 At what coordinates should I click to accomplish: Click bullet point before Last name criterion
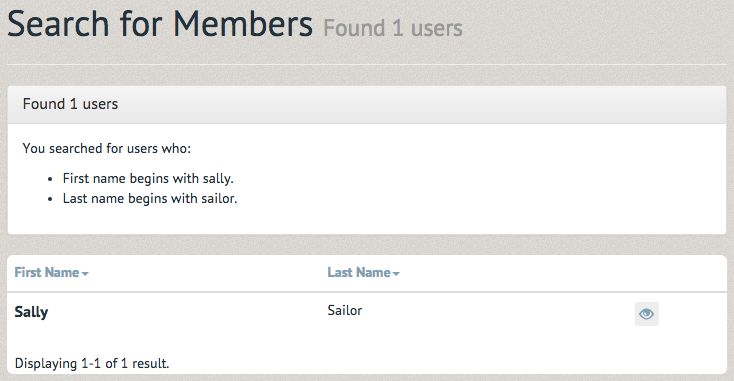click(50, 199)
